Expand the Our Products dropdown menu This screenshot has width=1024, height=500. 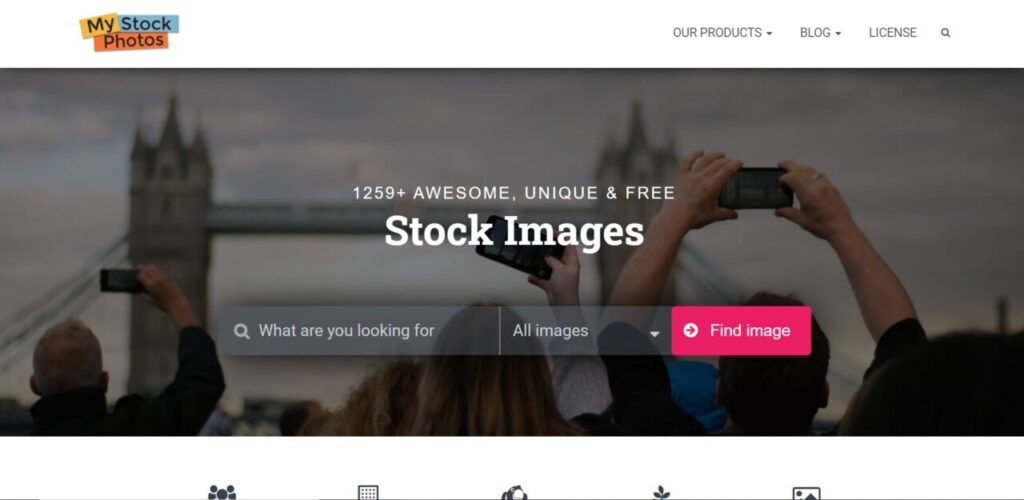click(722, 33)
